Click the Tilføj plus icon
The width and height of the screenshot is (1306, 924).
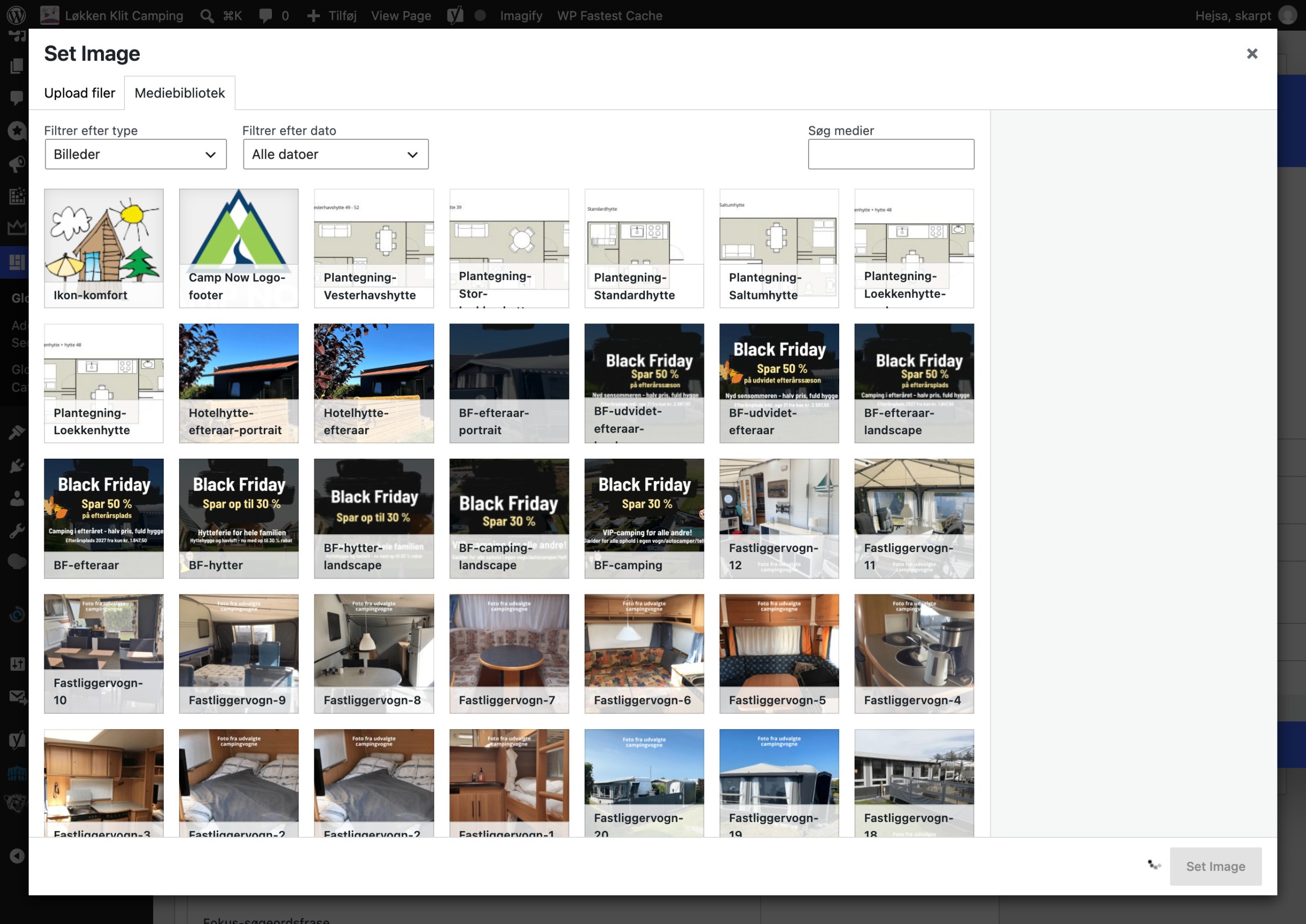(313, 15)
